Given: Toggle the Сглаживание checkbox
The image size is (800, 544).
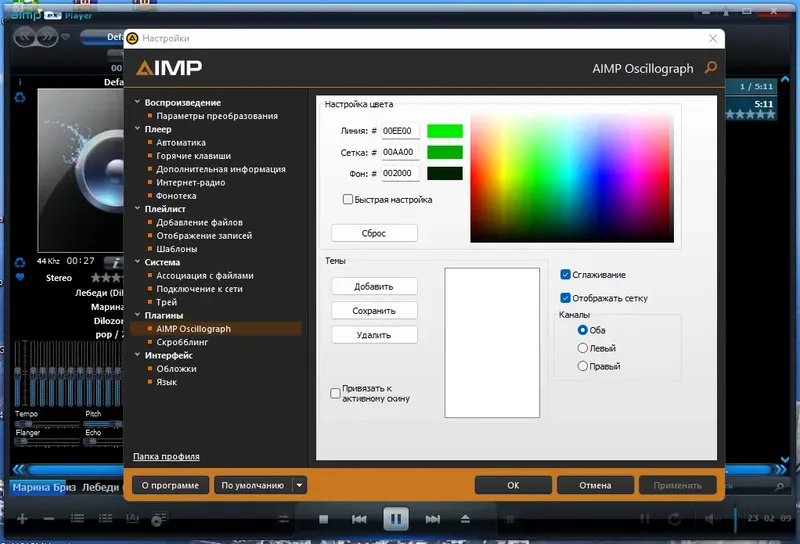Looking at the screenshot, I should click(x=565, y=275).
